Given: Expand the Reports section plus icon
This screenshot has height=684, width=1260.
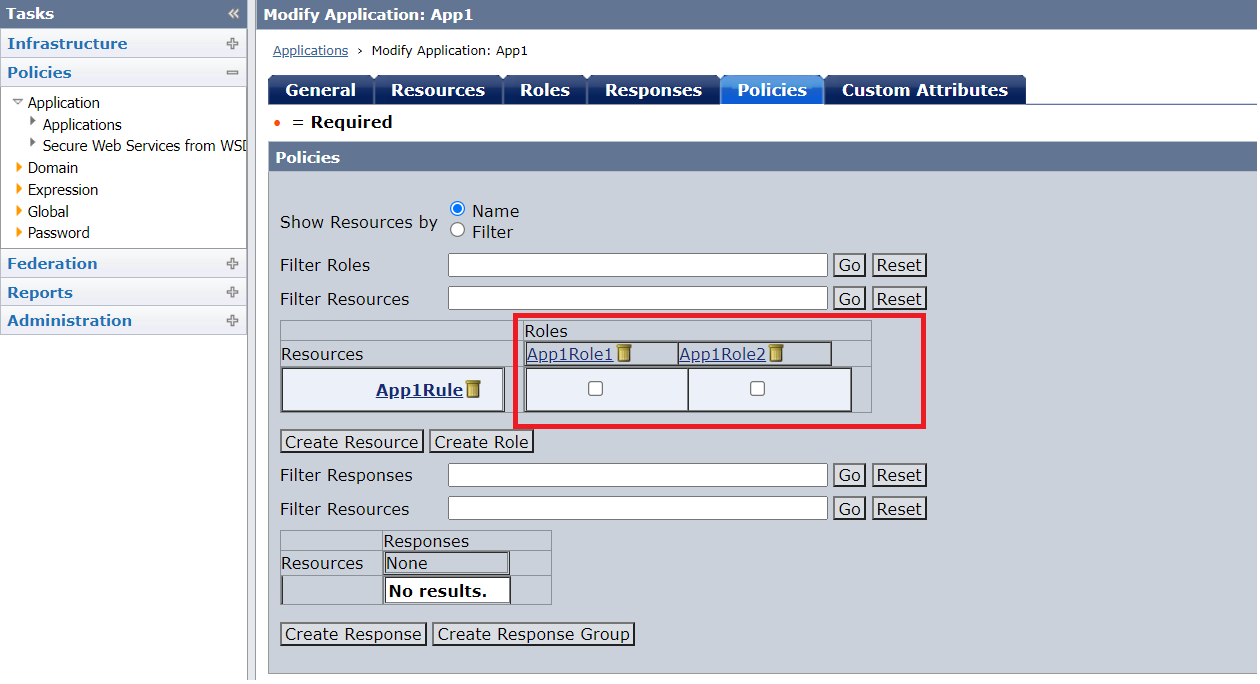Looking at the screenshot, I should pos(232,293).
